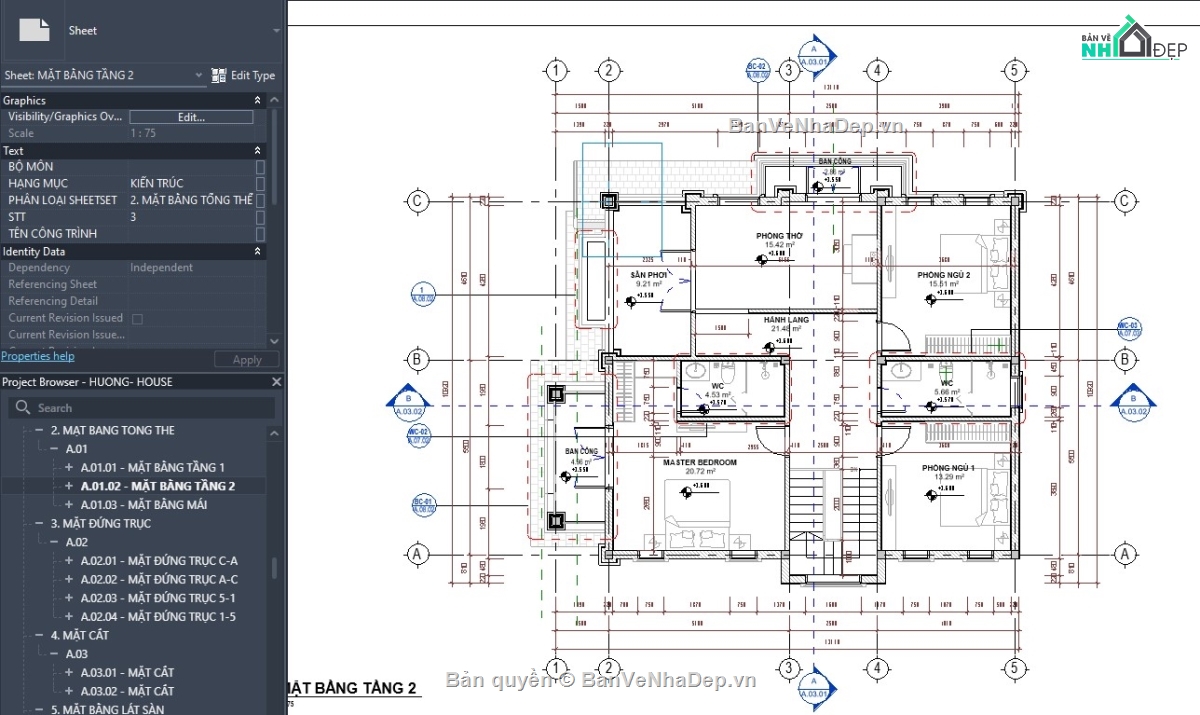
Task: Click the magnifier icon in Project Browser search
Action: click(22, 408)
